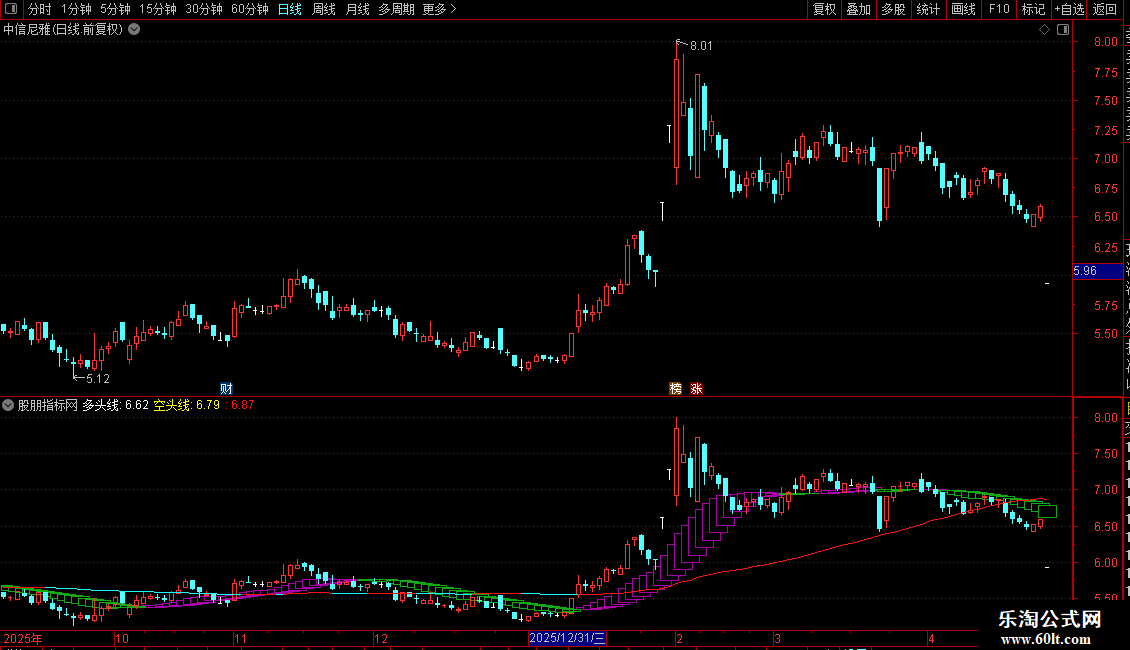
Task: Switch to 5分钟 period
Action: 115,9
